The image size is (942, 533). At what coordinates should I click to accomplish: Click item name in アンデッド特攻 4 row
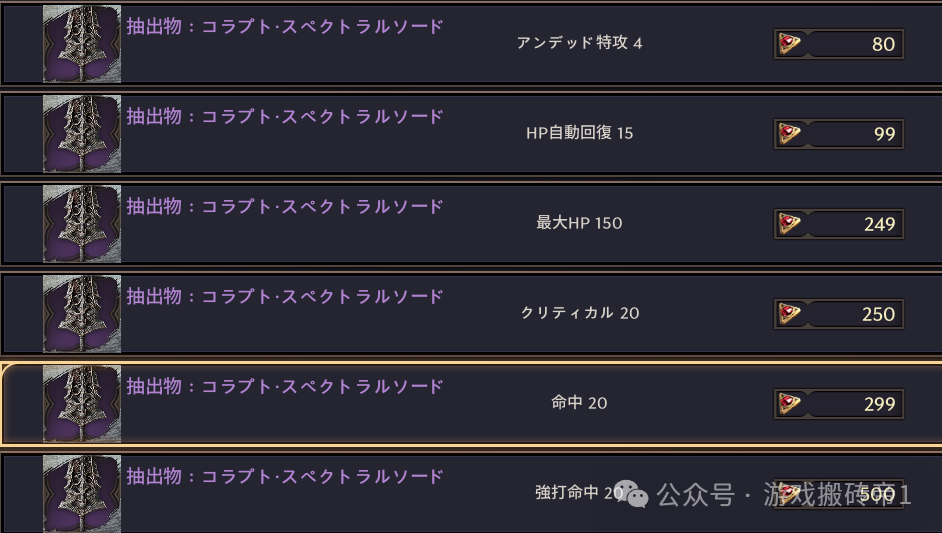click(x=285, y=27)
